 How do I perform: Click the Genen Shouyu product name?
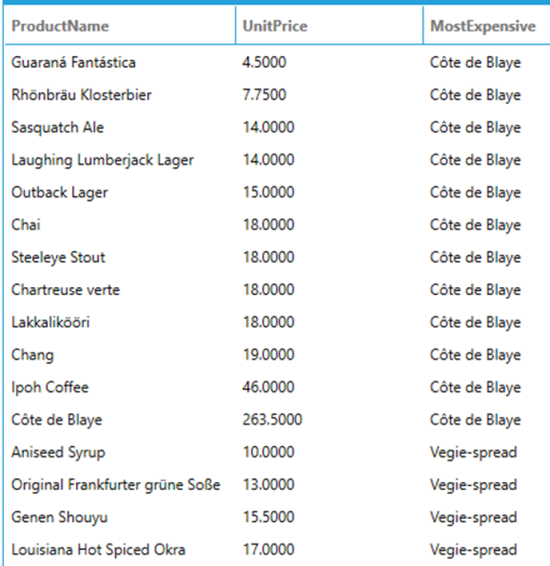(60, 517)
